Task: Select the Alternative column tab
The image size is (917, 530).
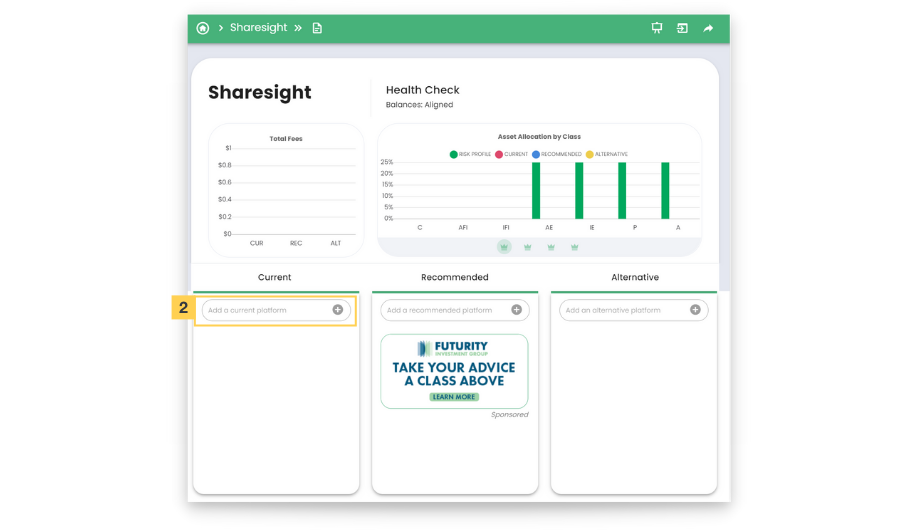Action: click(x=635, y=277)
